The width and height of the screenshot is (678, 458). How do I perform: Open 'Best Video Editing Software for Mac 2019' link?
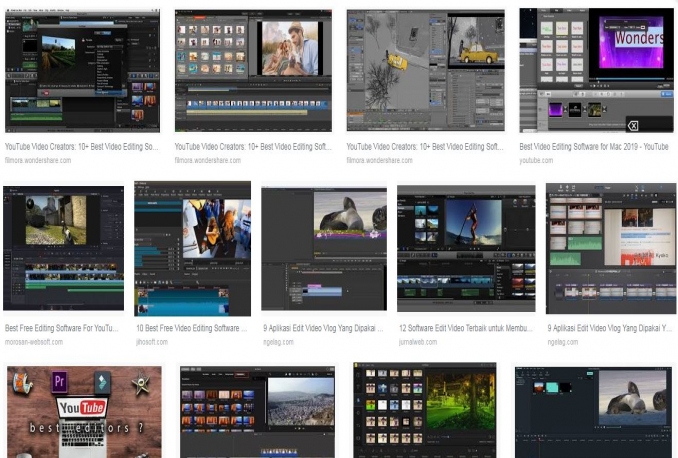[593, 146]
